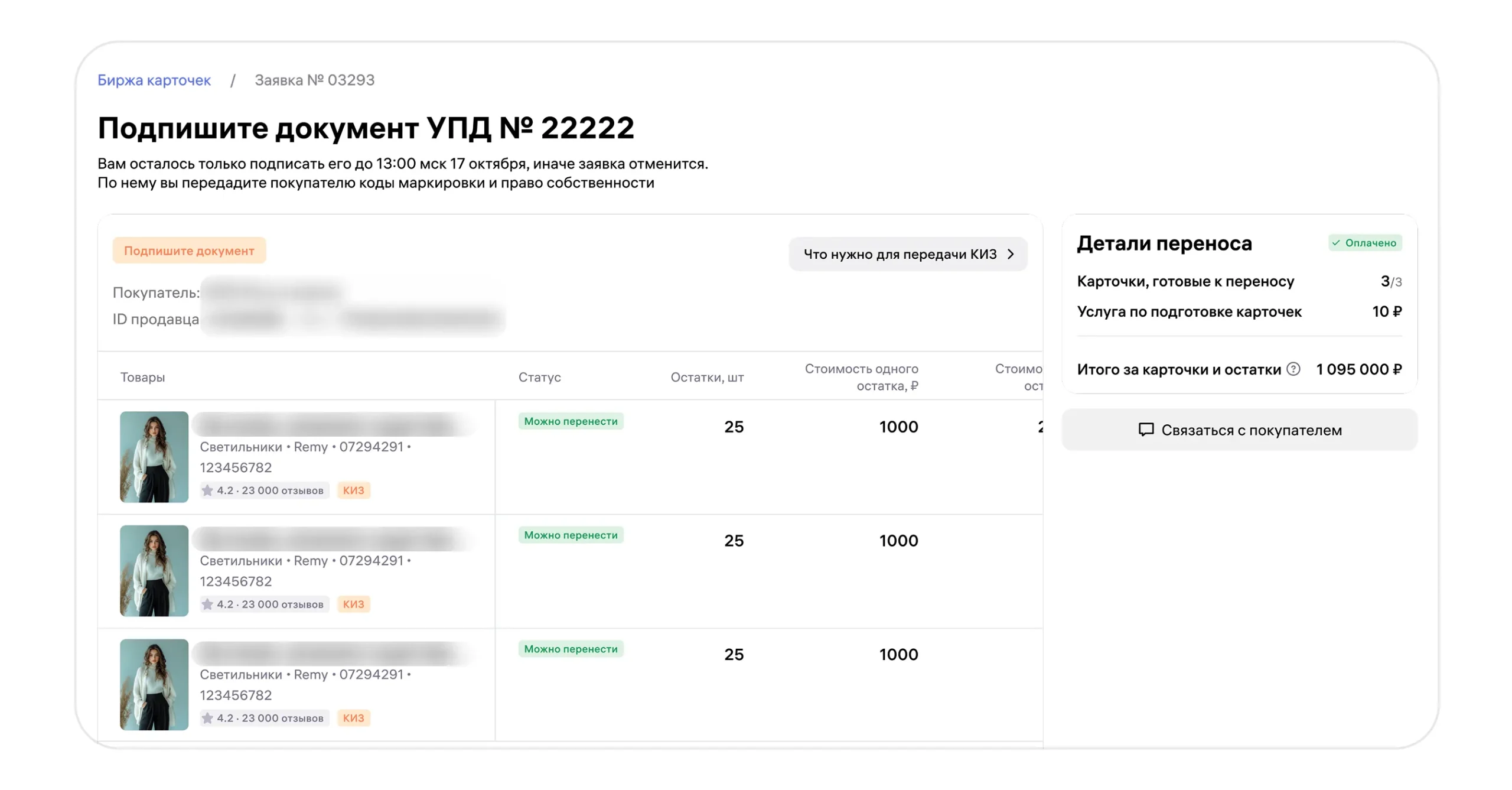The width and height of the screenshot is (1512, 790).
Task: Click the Товары column header
Action: pos(142,377)
